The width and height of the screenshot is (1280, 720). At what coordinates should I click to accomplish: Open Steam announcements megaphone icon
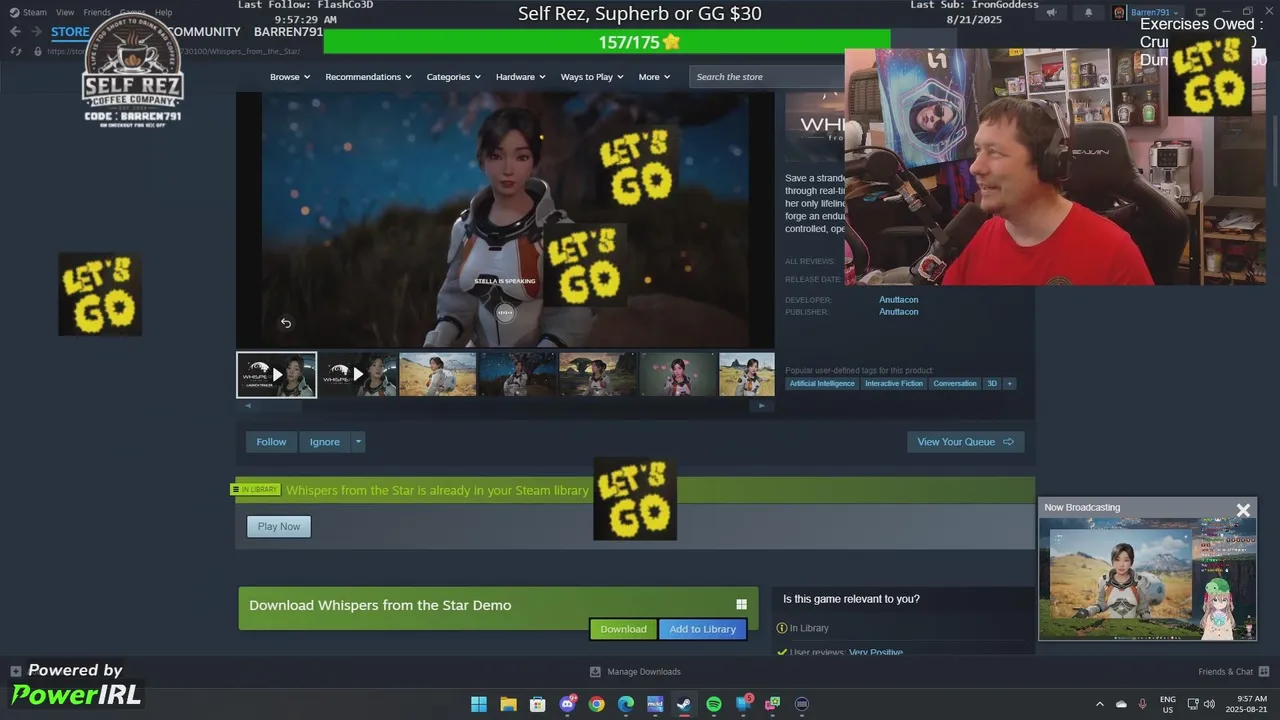pos(1051,12)
